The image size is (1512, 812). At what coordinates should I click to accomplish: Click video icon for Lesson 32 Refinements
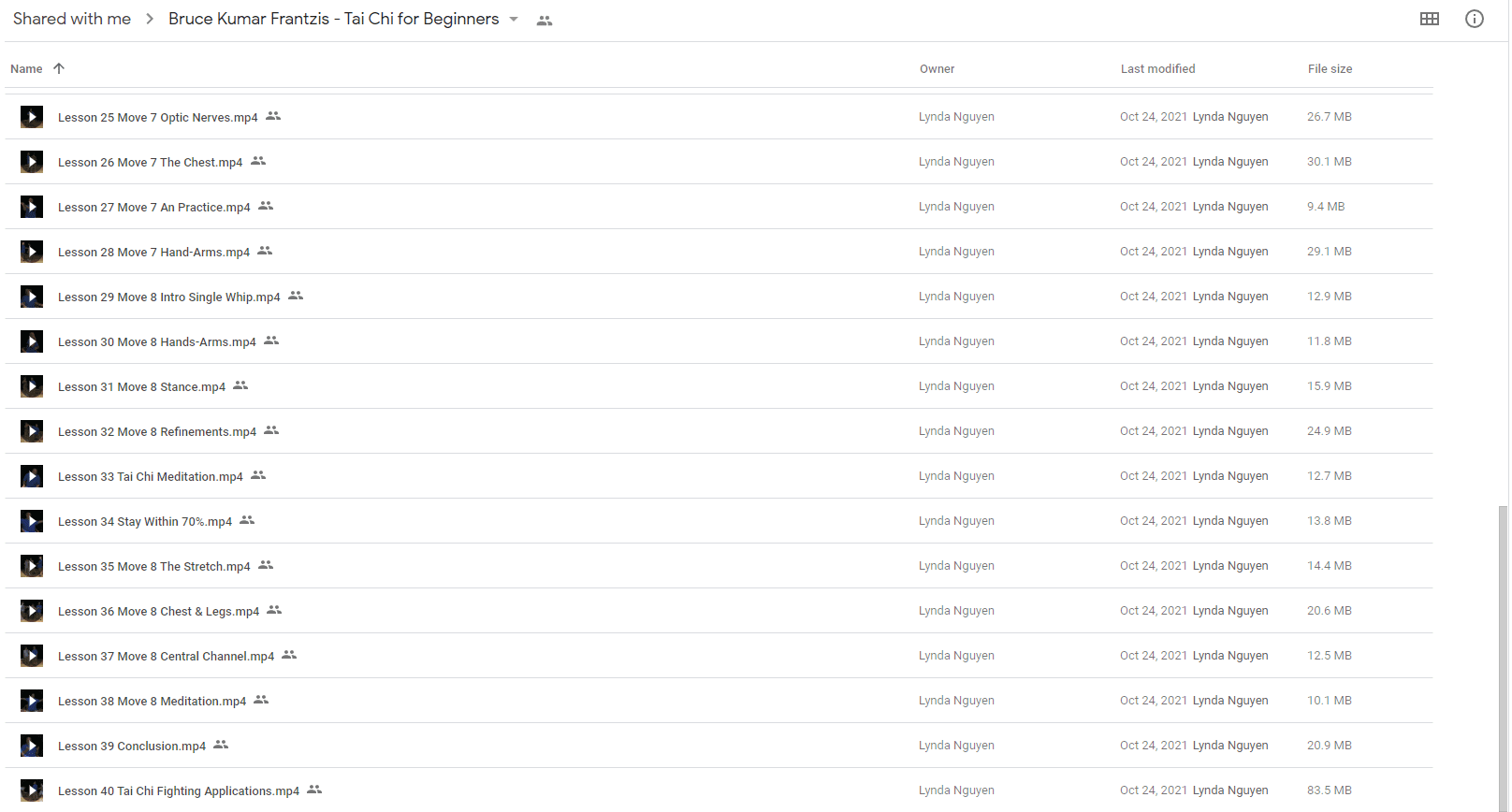(x=32, y=431)
